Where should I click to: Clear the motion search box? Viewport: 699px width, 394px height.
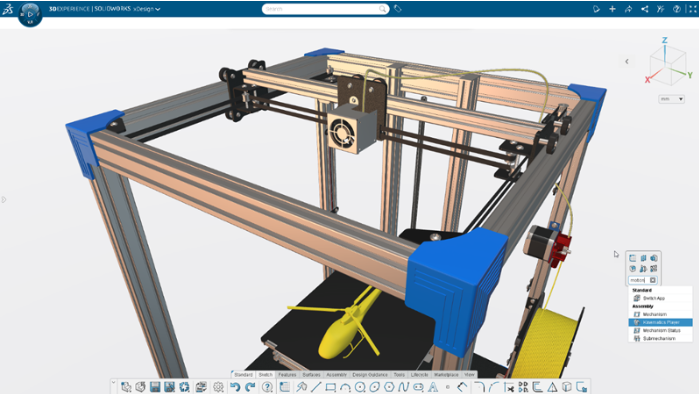(653, 280)
